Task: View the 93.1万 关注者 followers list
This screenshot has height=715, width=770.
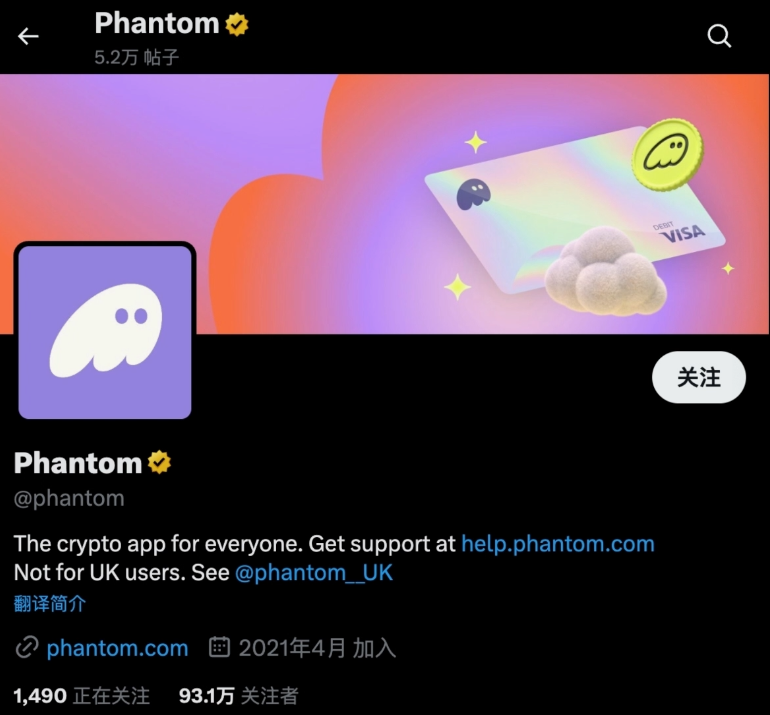Action: coord(239,695)
